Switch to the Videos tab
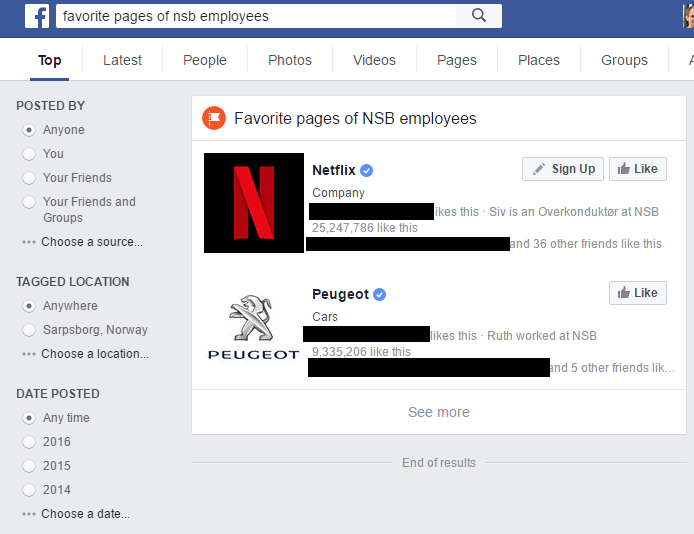This screenshot has width=694, height=534. click(x=374, y=60)
